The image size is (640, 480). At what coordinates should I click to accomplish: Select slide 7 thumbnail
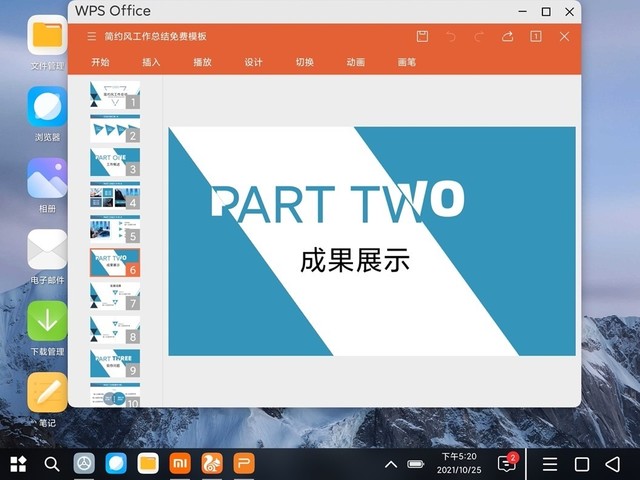coord(114,296)
